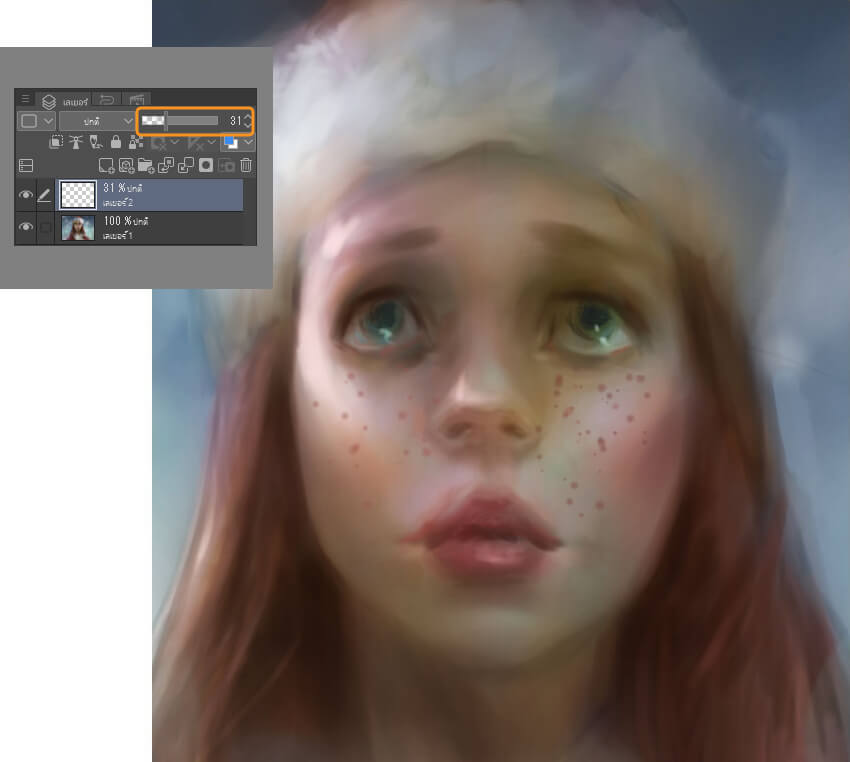Enable lock transparent pixels icon
The width and height of the screenshot is (850, 762).
pos(135,143)
